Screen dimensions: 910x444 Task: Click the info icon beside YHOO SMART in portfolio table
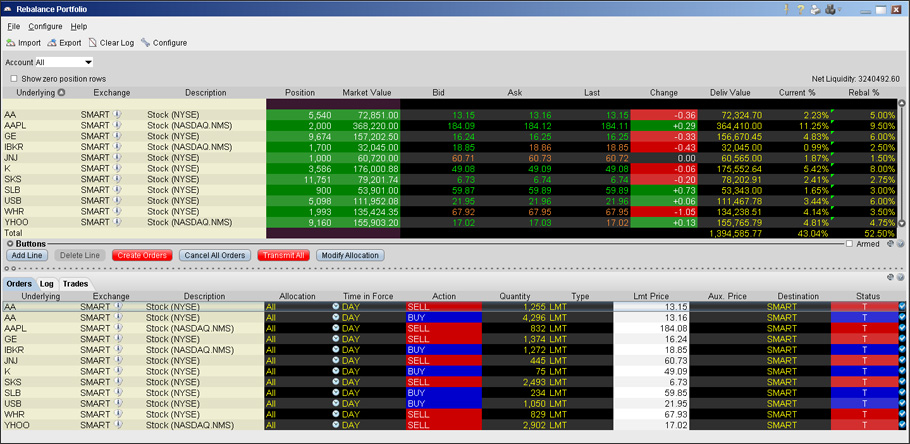tap(116, 222)
